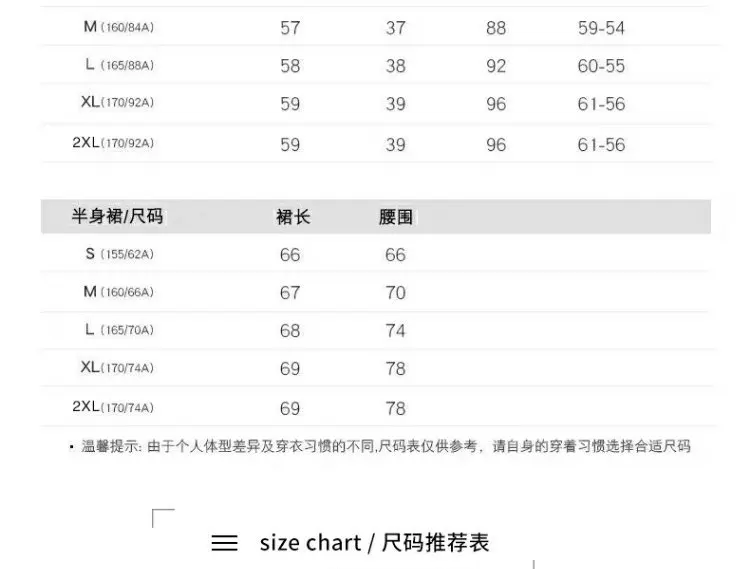750x569 pixels.
Task: Click the 60-55 value in L row
Action: point(601,66)
